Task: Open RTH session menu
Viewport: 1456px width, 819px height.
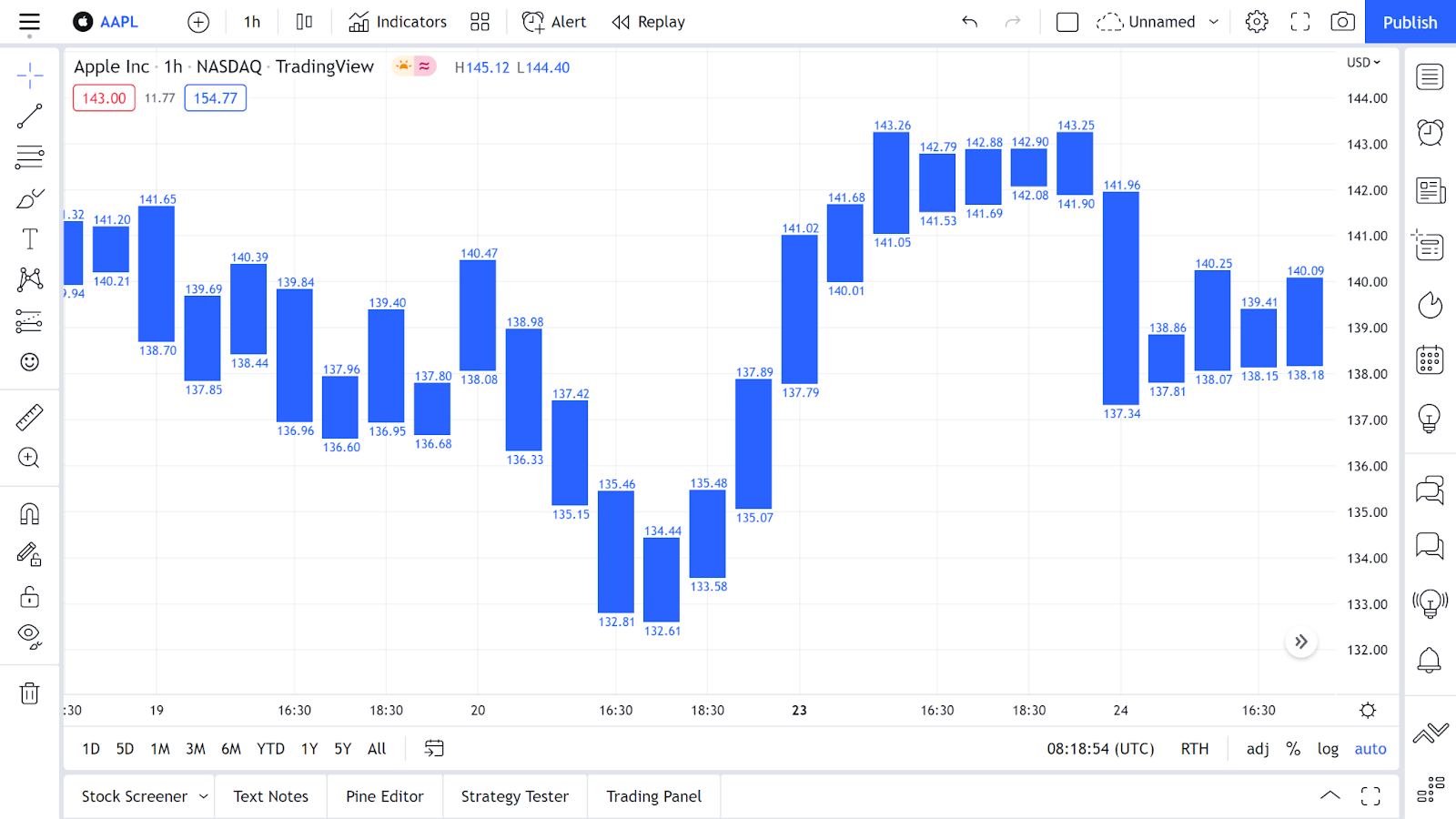Action: 1195,749
